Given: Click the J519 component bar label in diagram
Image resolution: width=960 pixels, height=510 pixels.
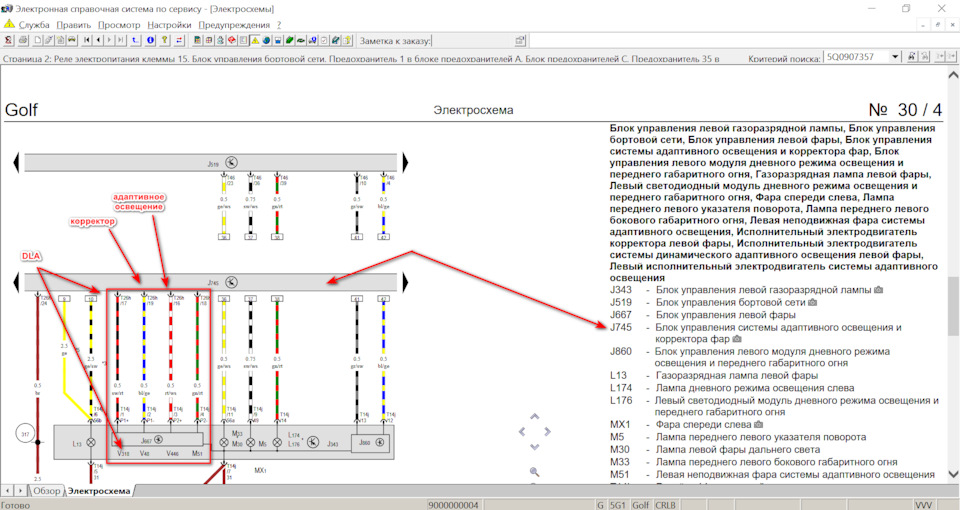Looking at the screenshot, I should 212,164.
